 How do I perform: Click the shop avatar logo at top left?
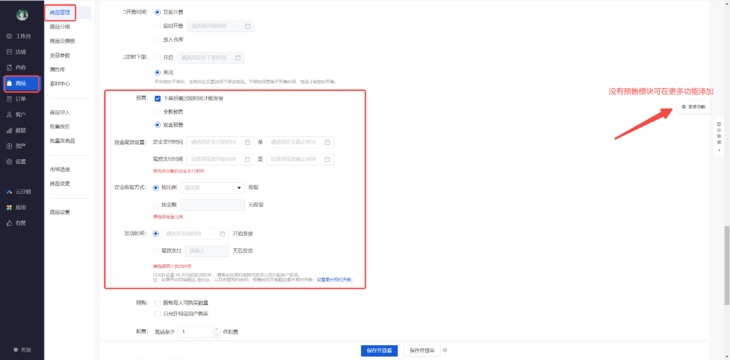point(22,15)
